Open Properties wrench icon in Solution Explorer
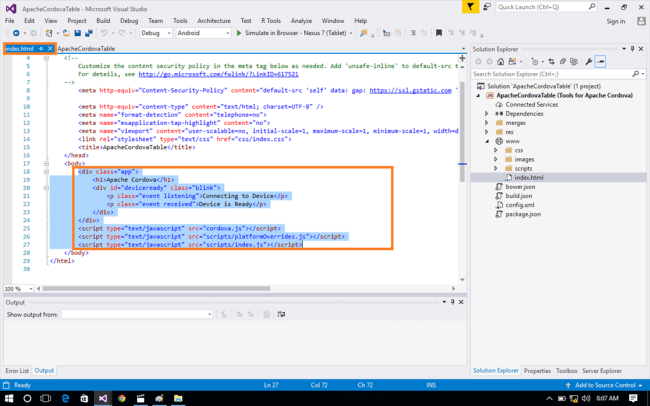The width and height of the screenshot is (650, 406). [x=589, y=61]
